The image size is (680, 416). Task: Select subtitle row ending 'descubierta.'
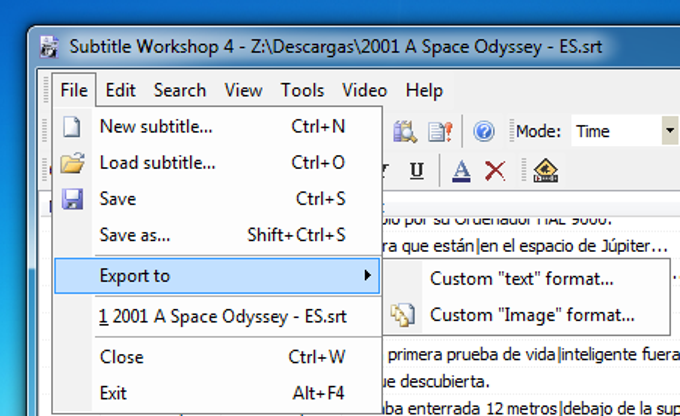pos(532,382)
